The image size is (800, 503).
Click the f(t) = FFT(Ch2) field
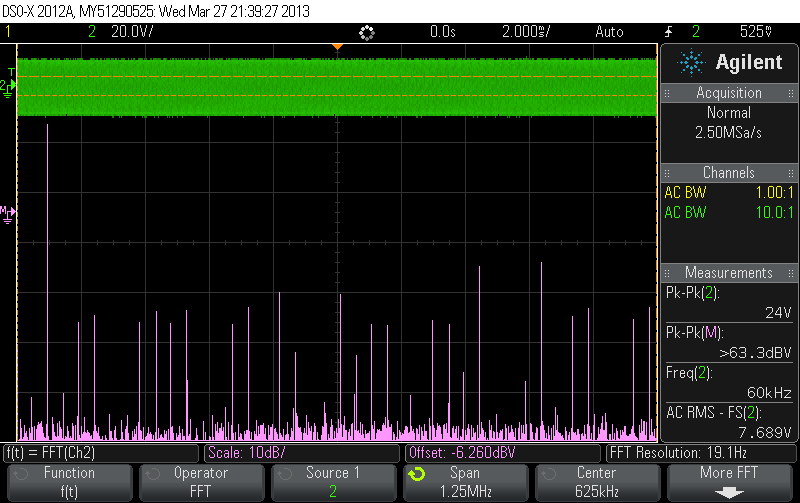(x=101, y=453)
